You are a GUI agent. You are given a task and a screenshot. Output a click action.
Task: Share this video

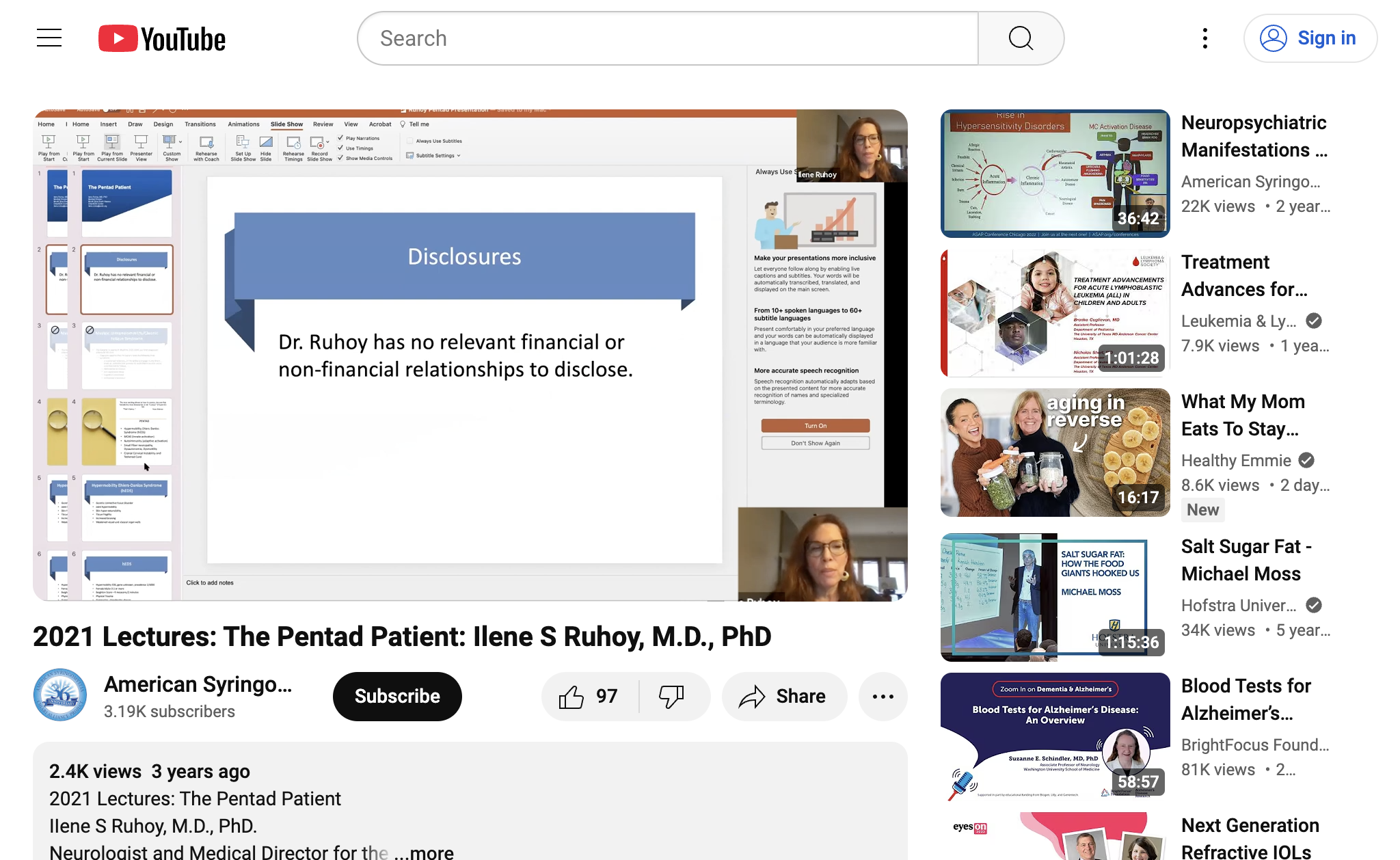[784, 696]
